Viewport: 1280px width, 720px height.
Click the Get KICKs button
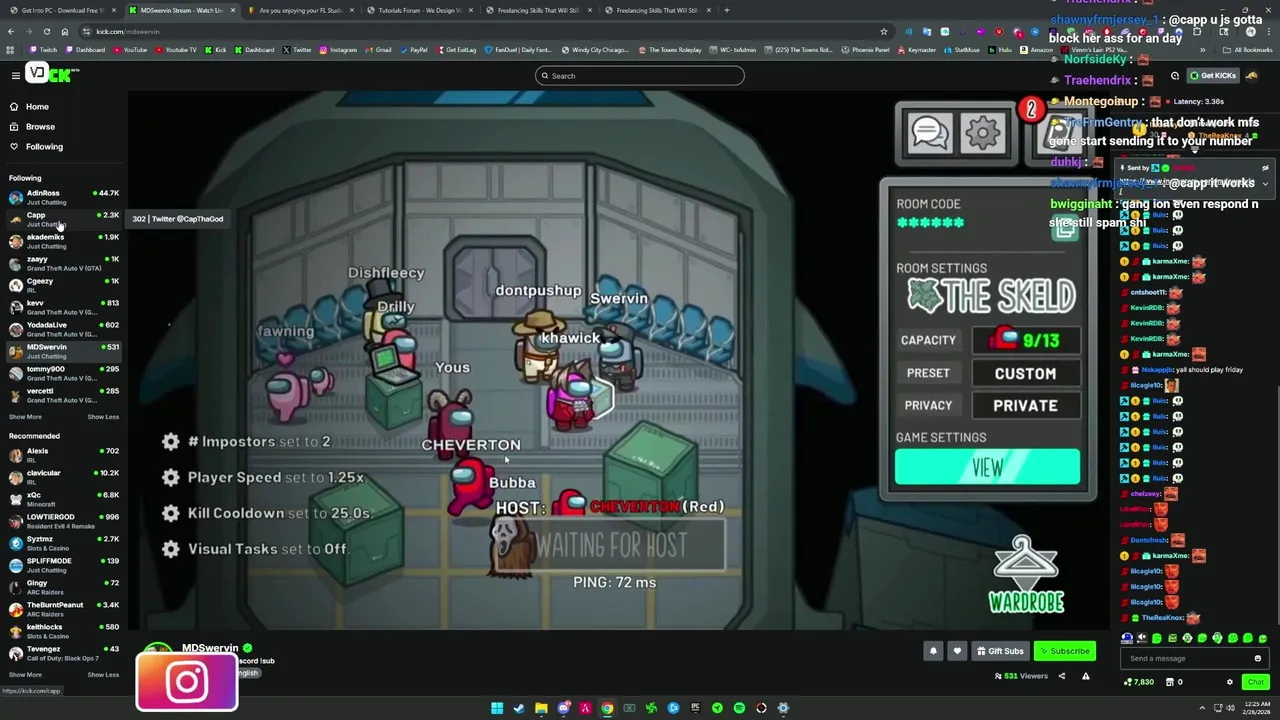[1212, 76]
